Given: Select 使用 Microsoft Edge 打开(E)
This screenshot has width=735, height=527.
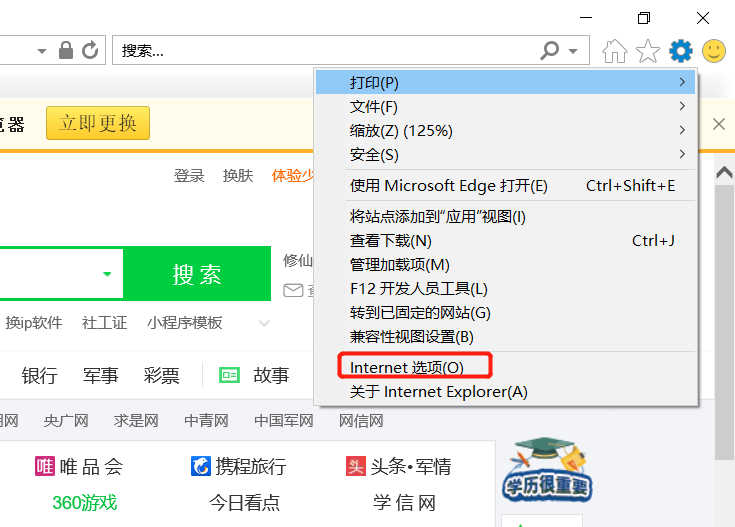Looking at the screenshot, I should click(506, 186).
